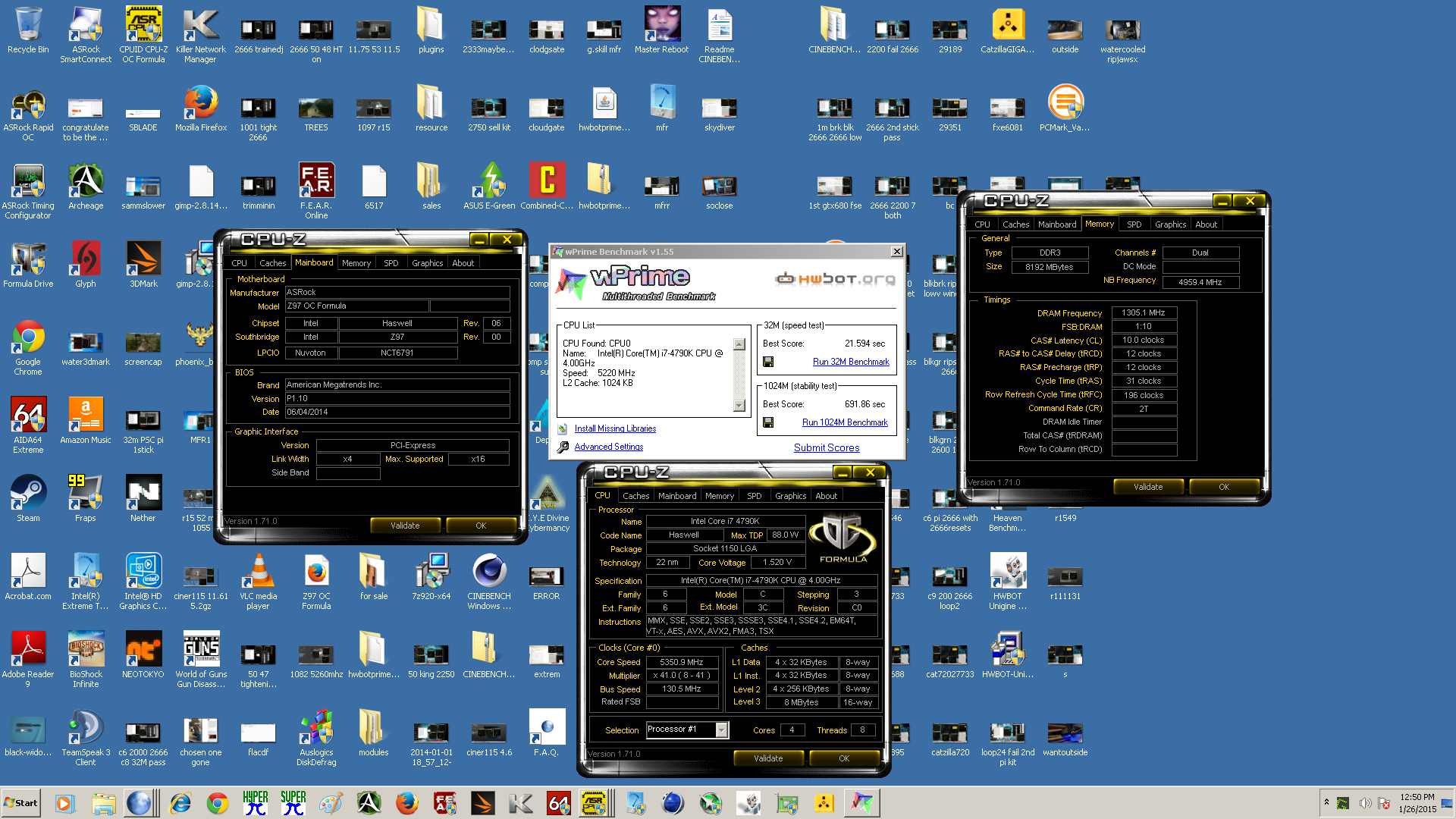Screen dimensions: 1456x819
Task: Open the Recycle Bin desktop icon
Action: coord(28,30)
